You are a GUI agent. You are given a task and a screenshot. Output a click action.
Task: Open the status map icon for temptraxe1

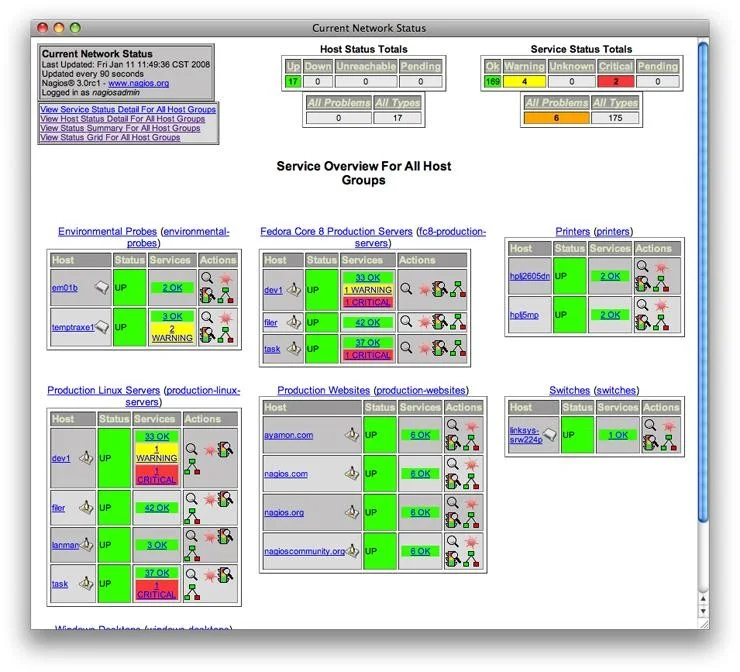tap(226, 335)
